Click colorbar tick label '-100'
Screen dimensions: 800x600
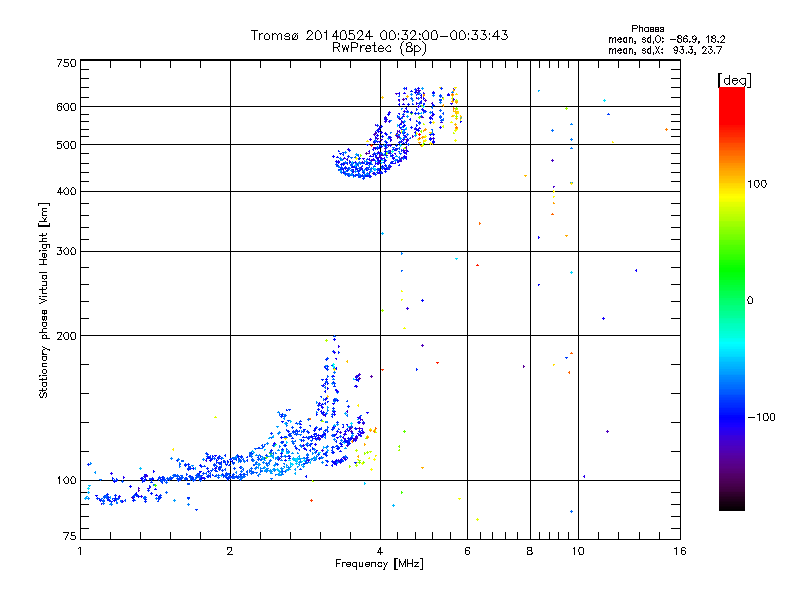coord(761,417)
